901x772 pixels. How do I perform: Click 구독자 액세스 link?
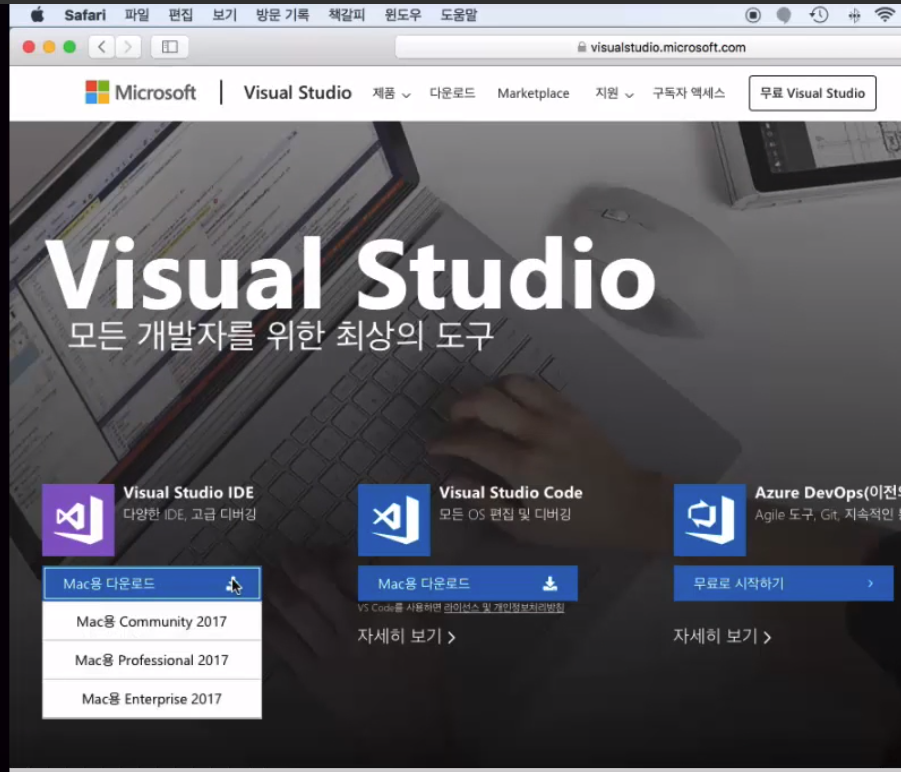click(x=688, y=93)
